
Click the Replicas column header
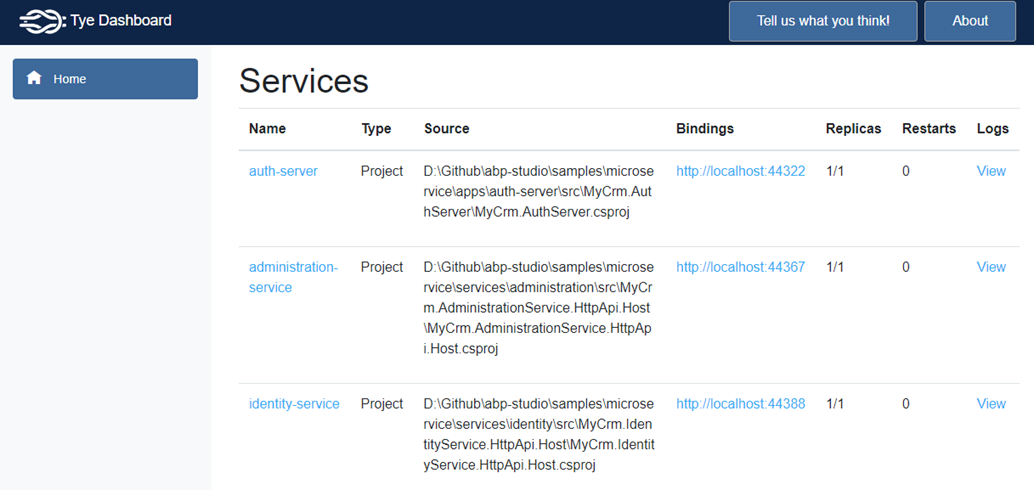(x=853, y=129)
